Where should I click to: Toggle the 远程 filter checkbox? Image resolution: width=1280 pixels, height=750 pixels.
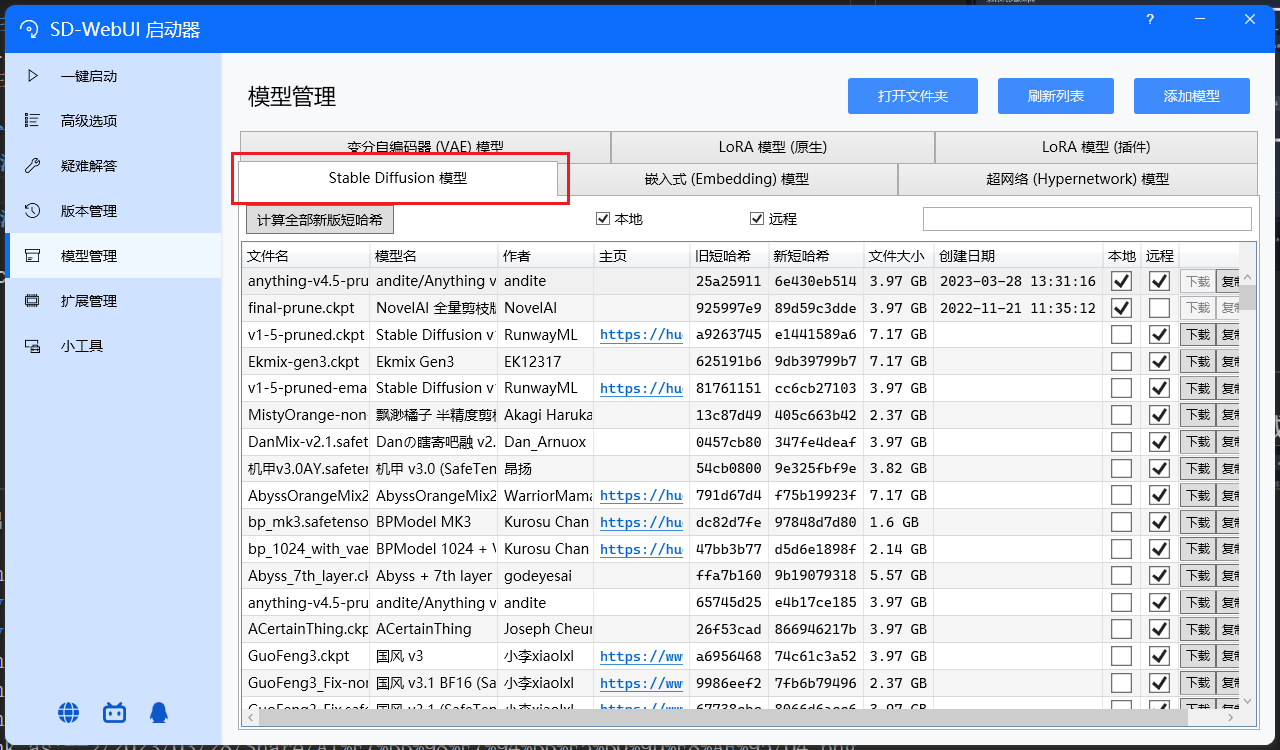point(757,219)
